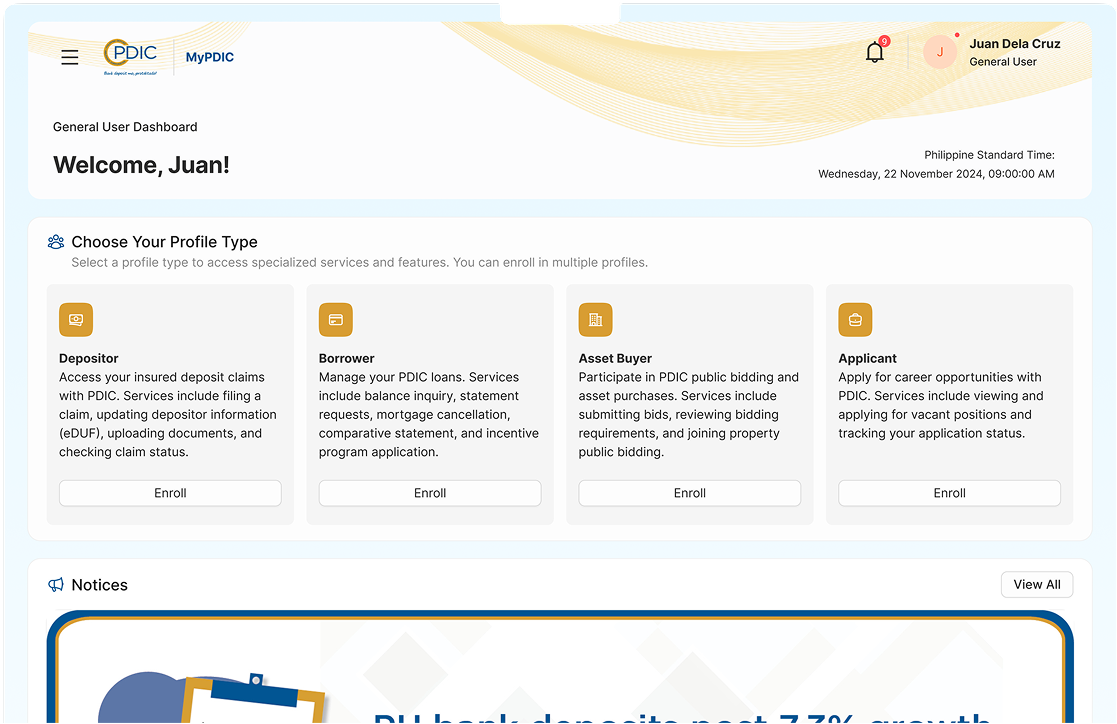Click the Philippine Standard Time label

click(x=989, y=155)
